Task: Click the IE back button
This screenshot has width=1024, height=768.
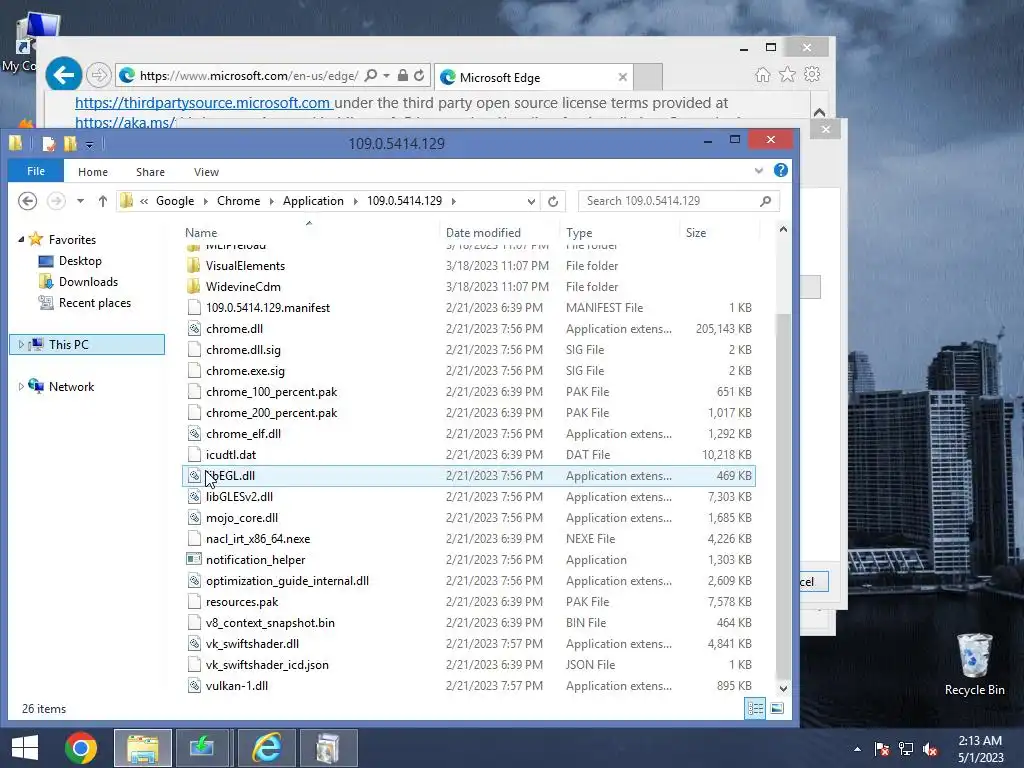Action: click(x=63, y=75)
